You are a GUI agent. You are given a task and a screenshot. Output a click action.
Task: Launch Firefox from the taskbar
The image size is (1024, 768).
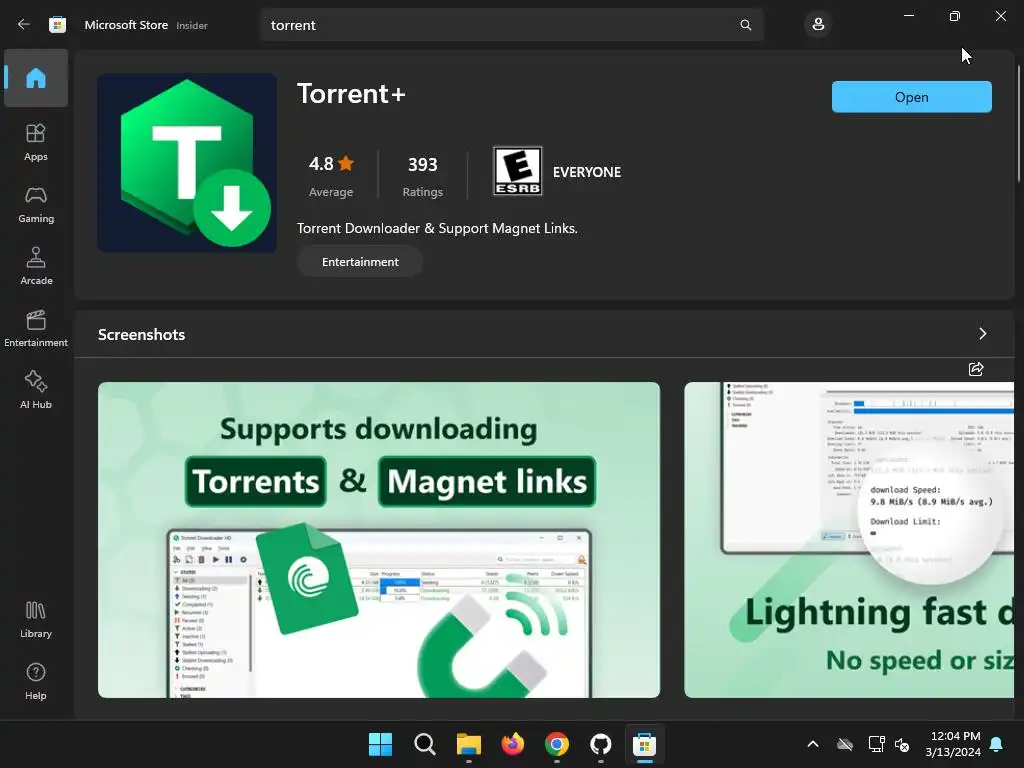pyautogui.click(x=513, y=744)
